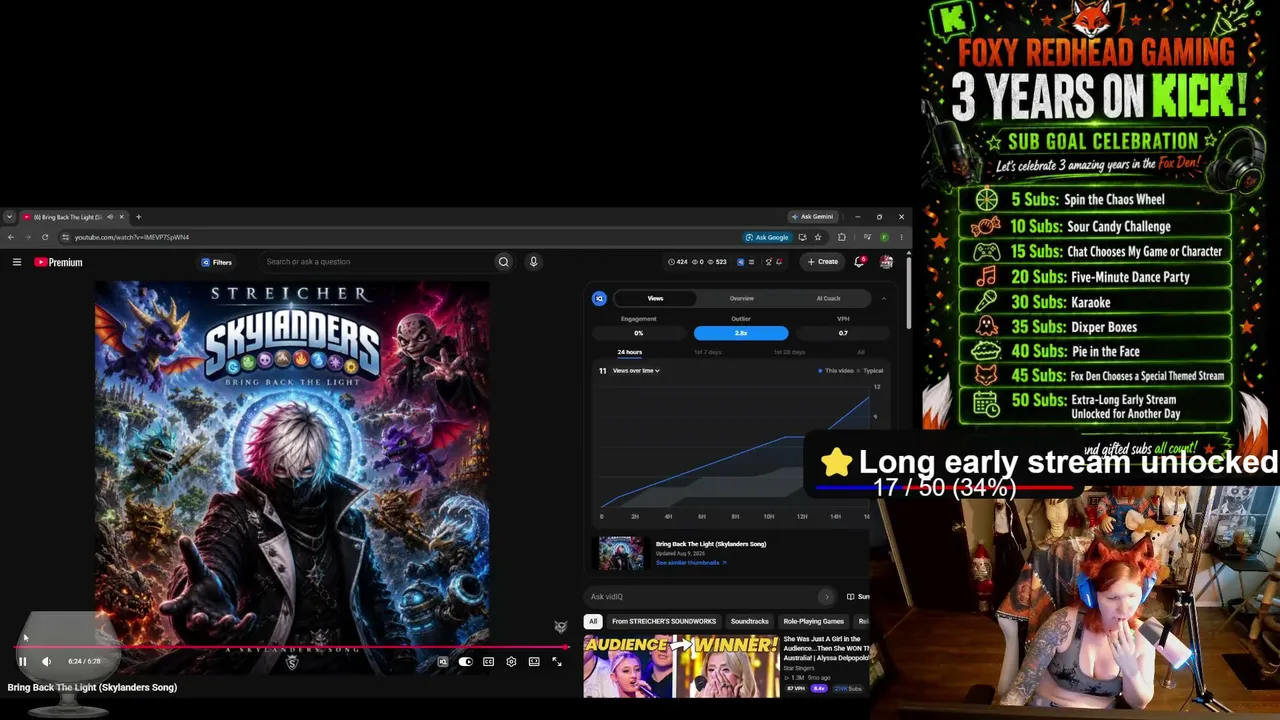Go to YouTube Premium home logo
1280x720 pixels.
point(58,262)
